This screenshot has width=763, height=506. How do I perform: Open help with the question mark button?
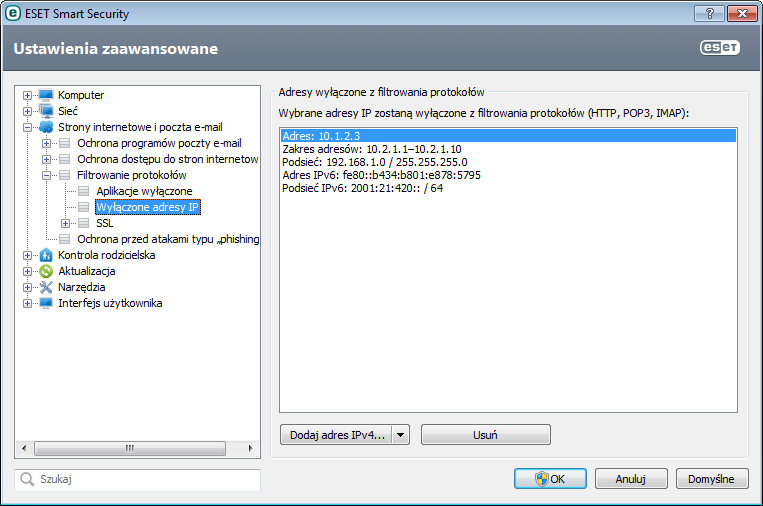click(709, 13)
